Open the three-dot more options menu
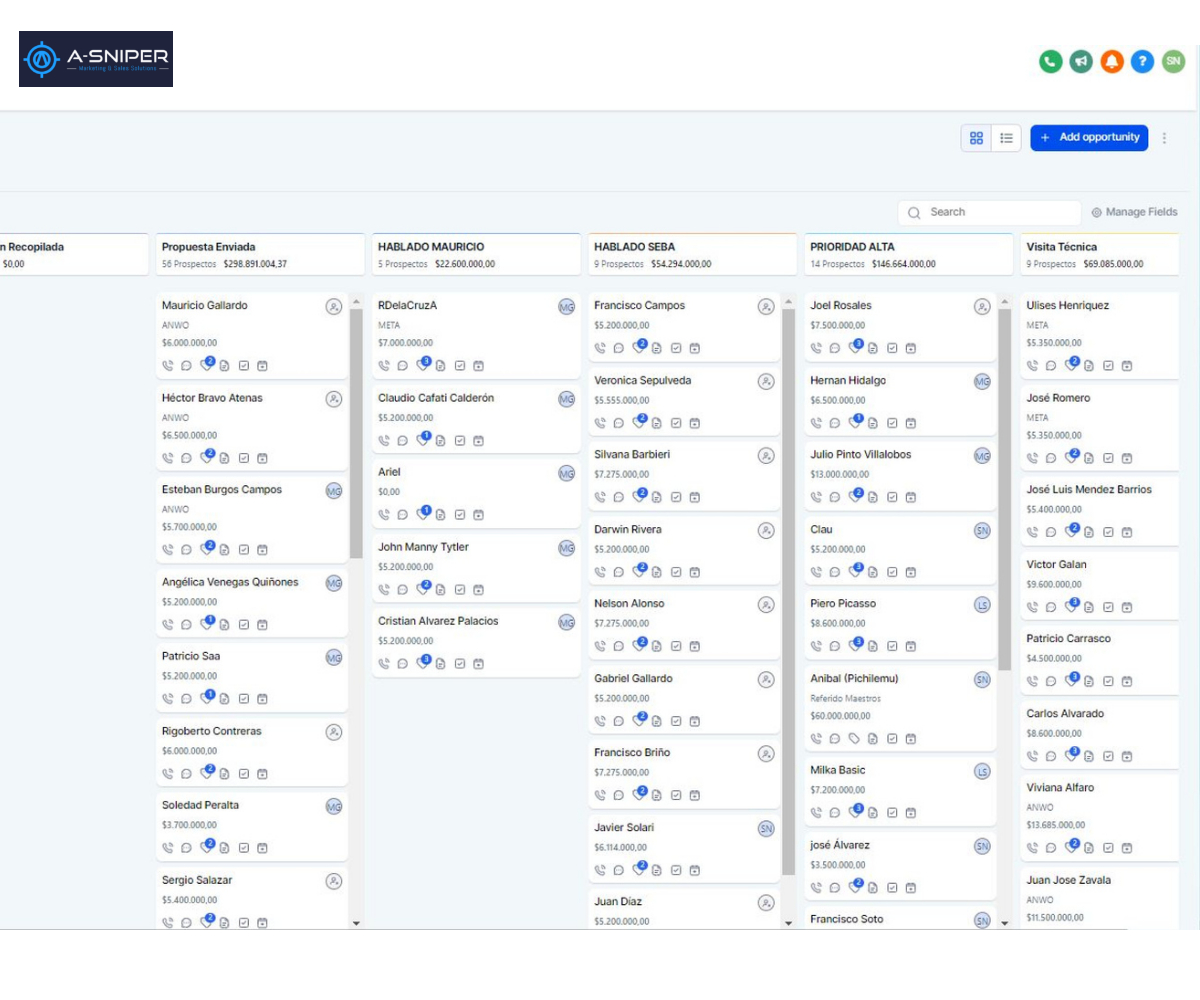Image resolution: width=1200 pixels, height=1000 pixels. 1164,138
